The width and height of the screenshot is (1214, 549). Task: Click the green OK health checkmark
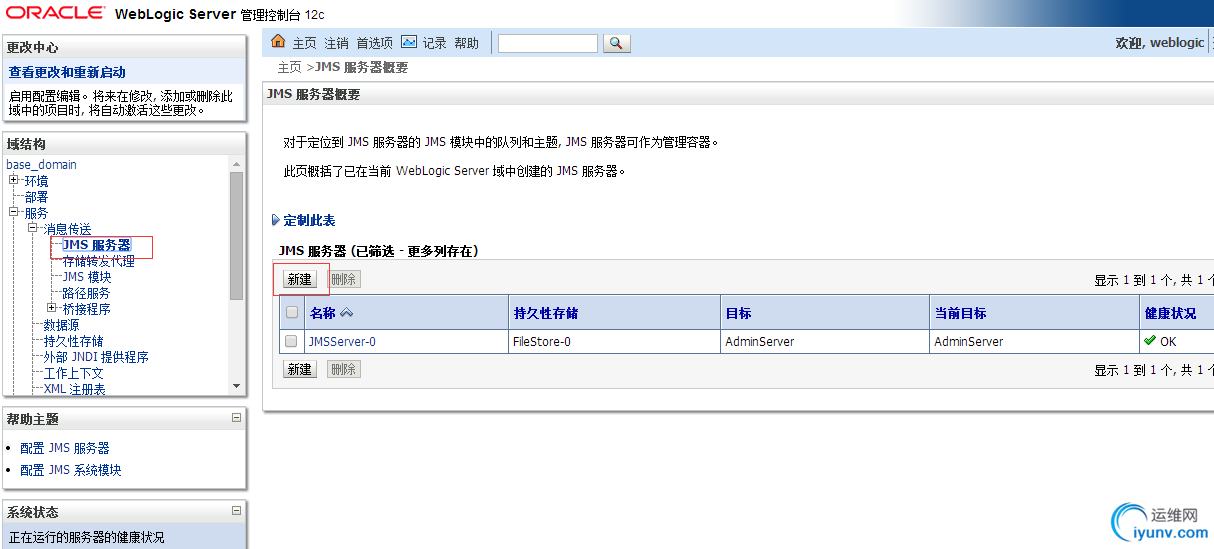click(x=1150, y=341)
